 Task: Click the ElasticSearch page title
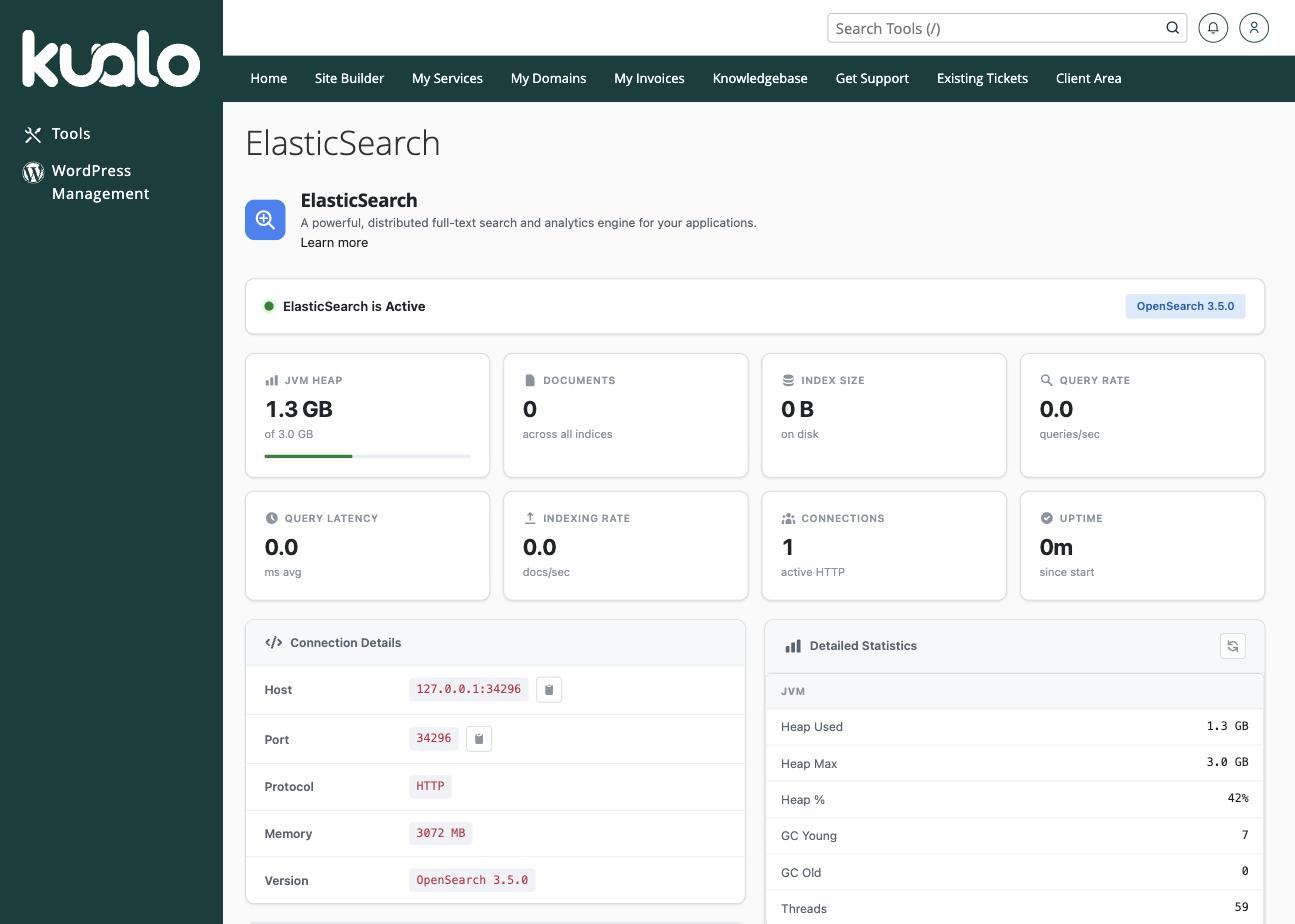point(343,143)
